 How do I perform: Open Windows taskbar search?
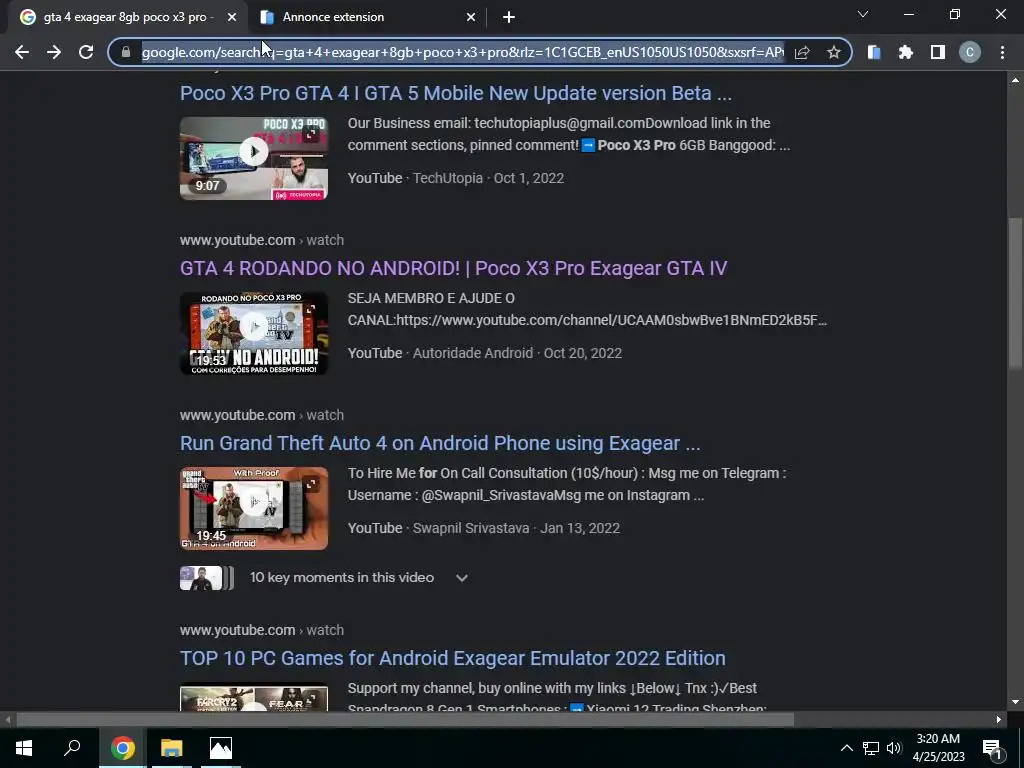click(72, 748)
